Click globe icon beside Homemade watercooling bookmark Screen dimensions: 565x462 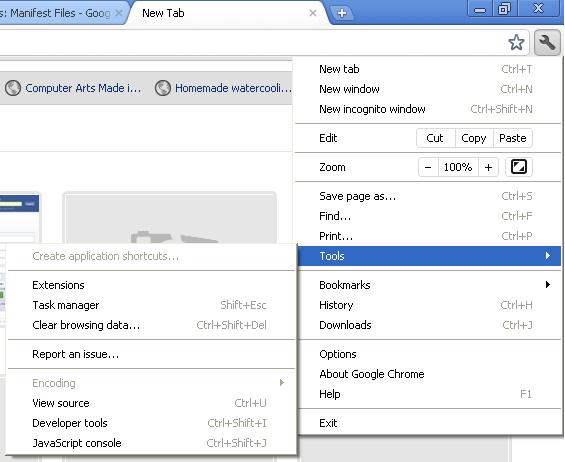point(163,88)
